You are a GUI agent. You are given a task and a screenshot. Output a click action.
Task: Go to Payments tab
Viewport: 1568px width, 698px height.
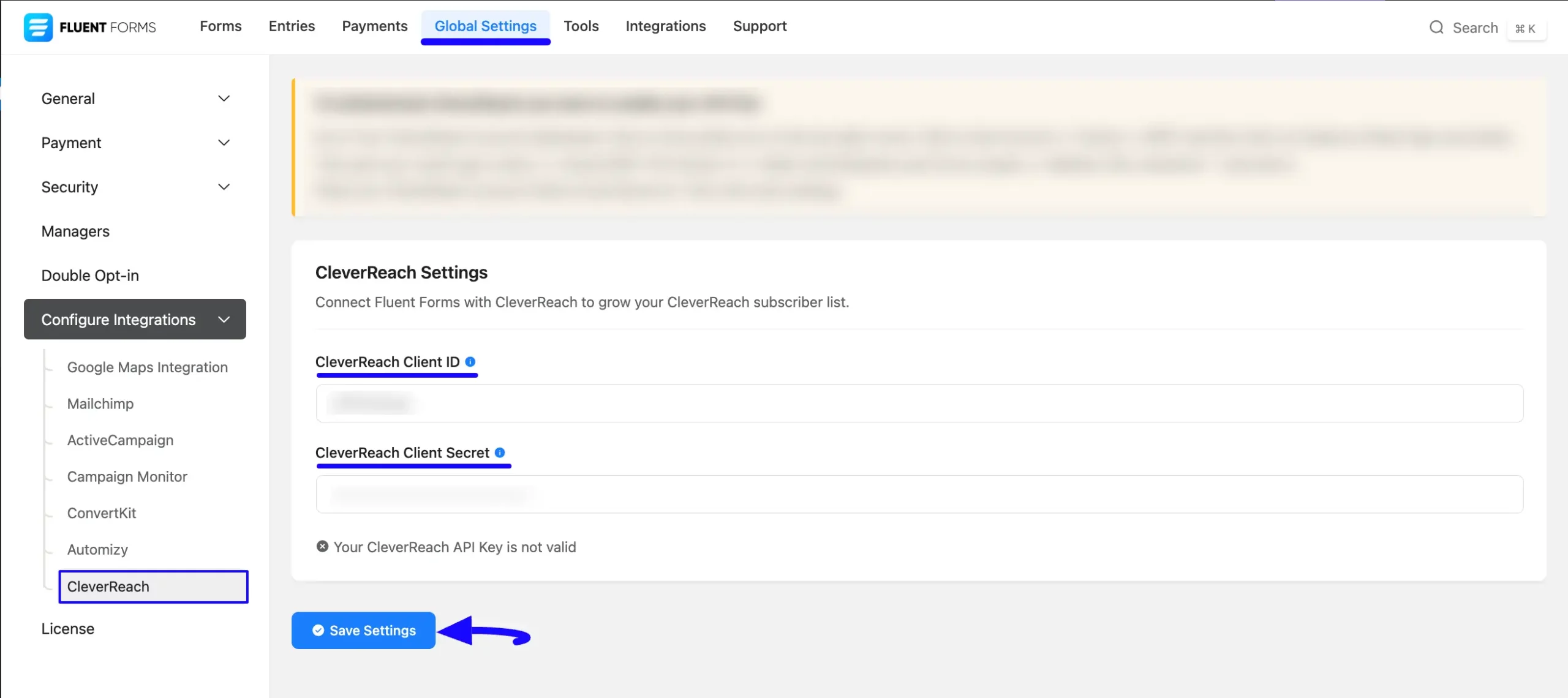click(374, 26)
